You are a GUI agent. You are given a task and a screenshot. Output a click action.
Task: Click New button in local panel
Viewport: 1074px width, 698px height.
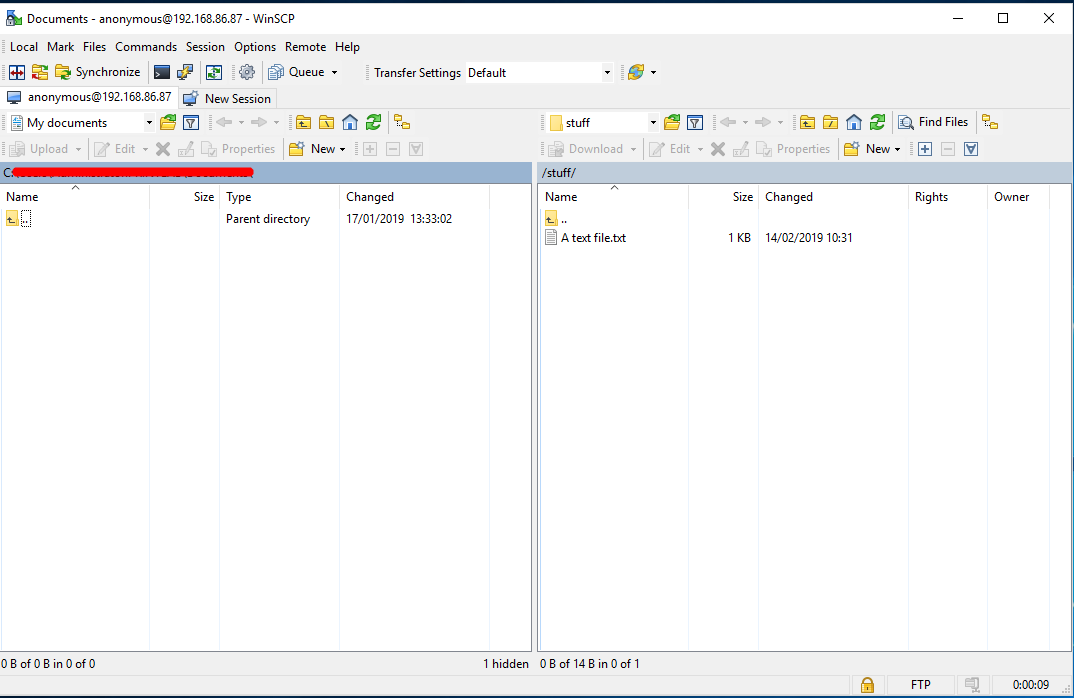(317, 149)
